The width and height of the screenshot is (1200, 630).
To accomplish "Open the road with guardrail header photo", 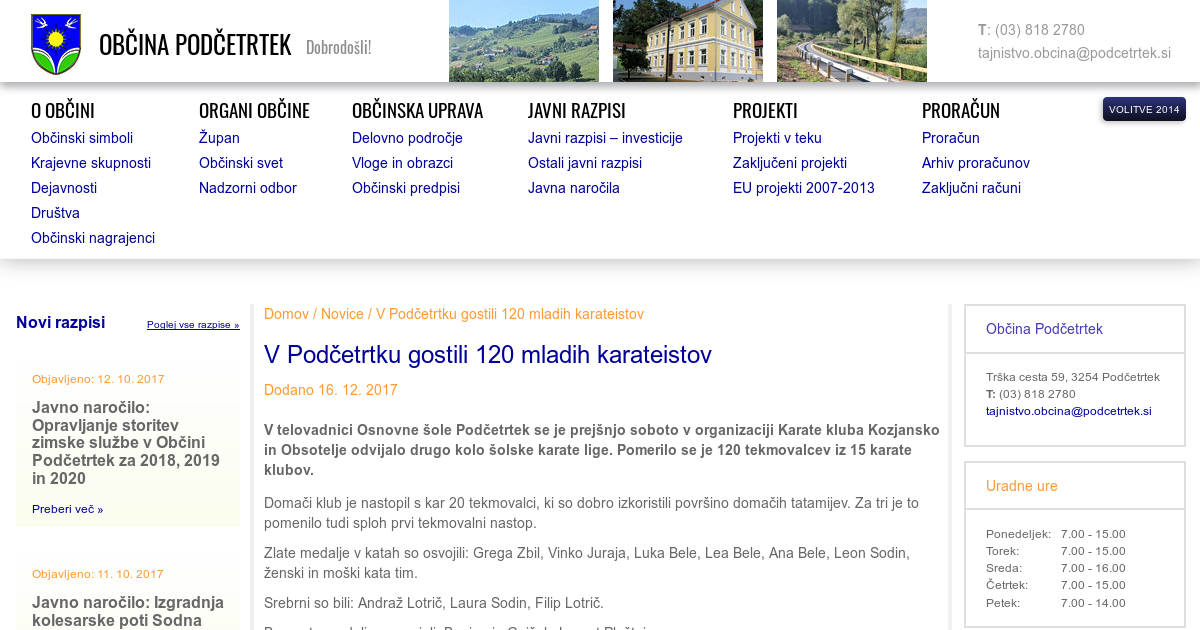I will pyautogui.click(x=851, y=40).
